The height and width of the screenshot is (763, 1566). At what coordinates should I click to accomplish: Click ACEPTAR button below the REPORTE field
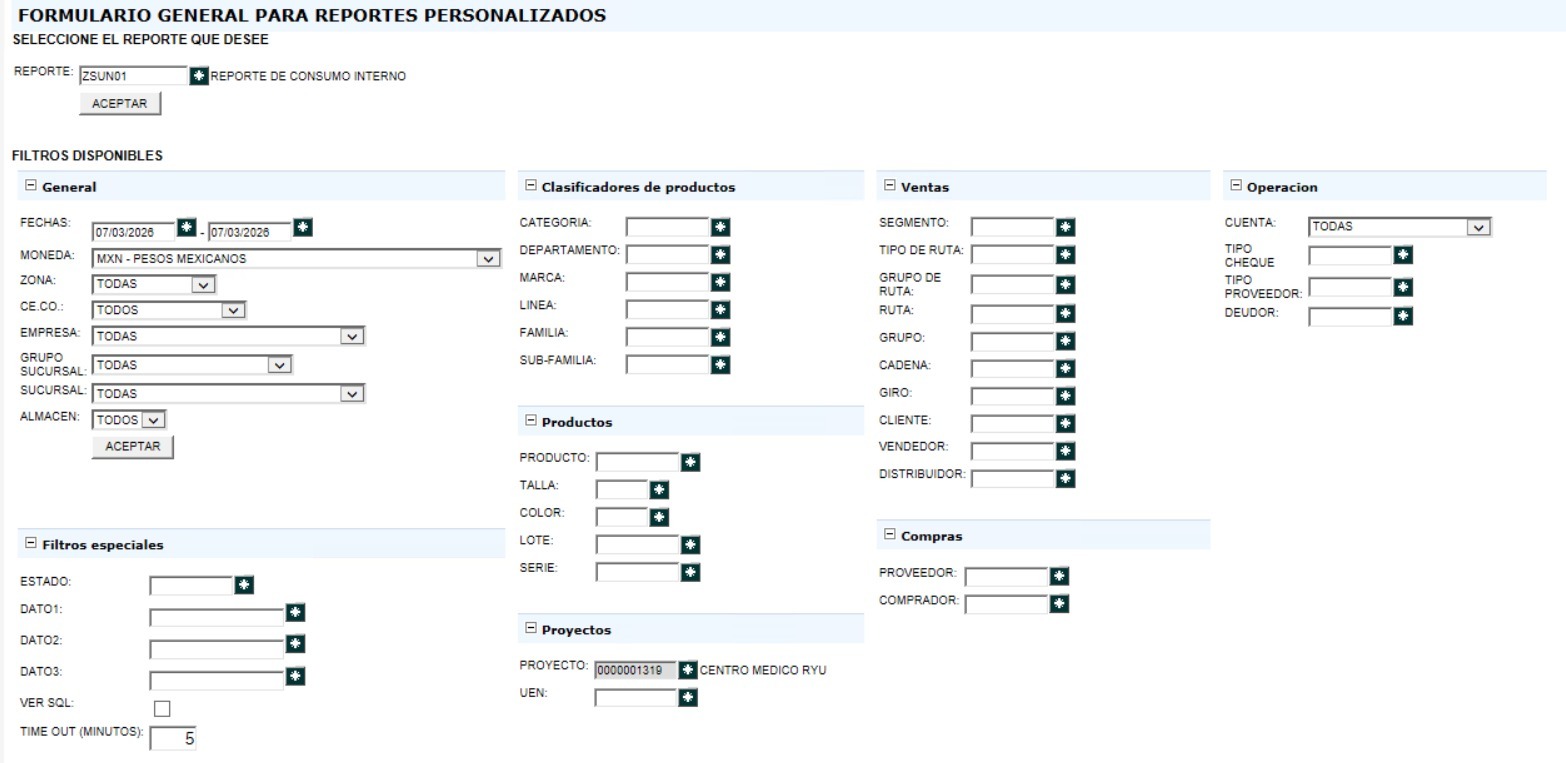pos(119,104)
